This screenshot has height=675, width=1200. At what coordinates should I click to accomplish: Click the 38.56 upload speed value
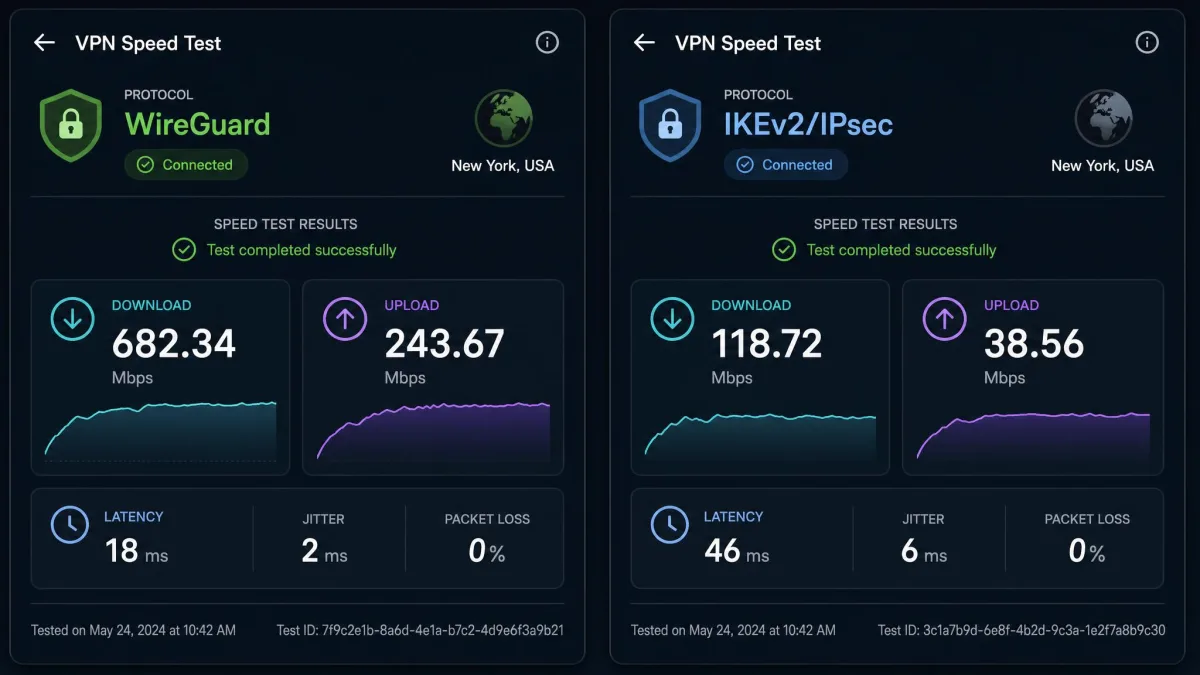tap(1034, 344)
